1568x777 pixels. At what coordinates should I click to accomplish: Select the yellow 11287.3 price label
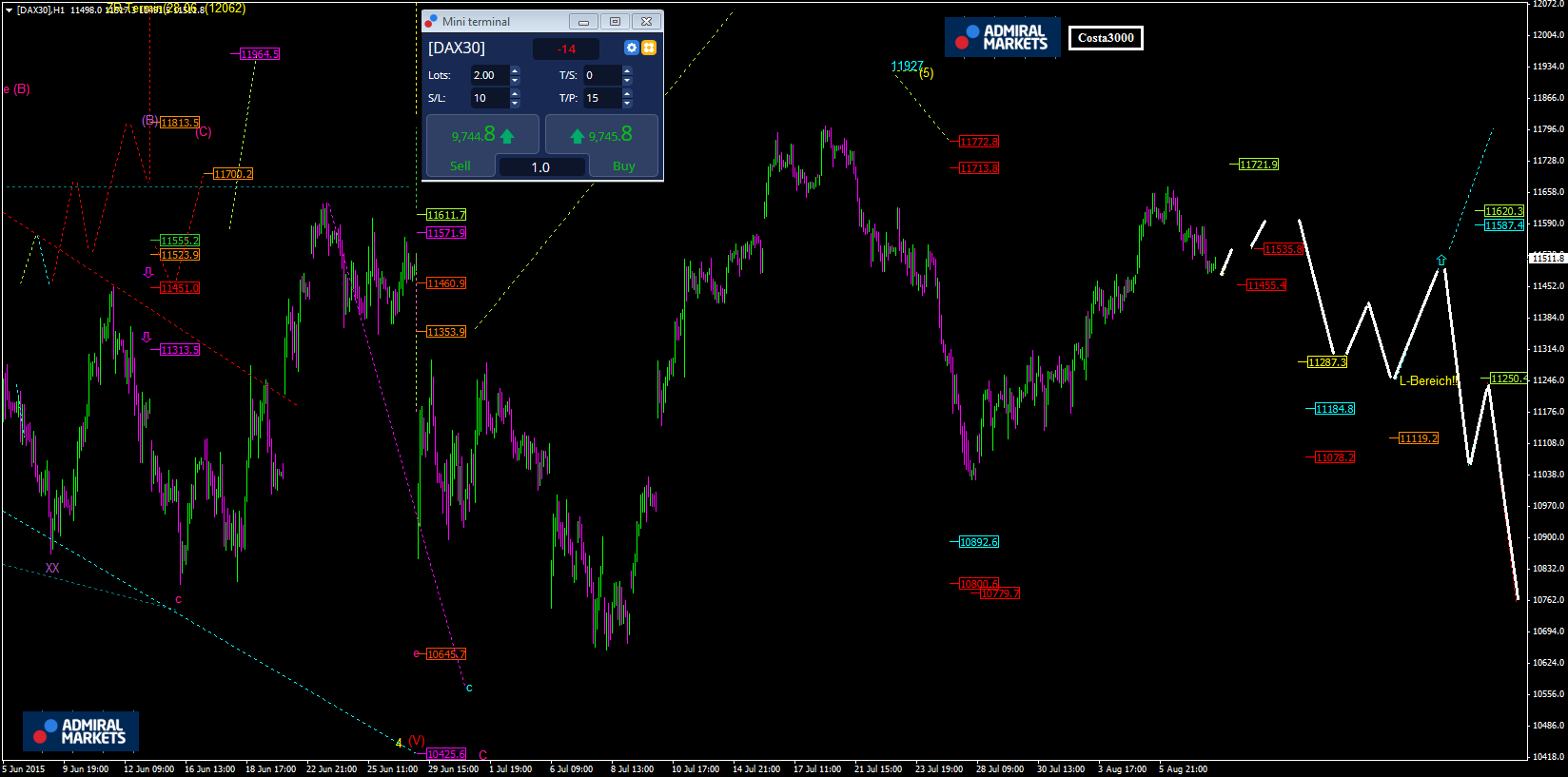[x=1326, y=362]
